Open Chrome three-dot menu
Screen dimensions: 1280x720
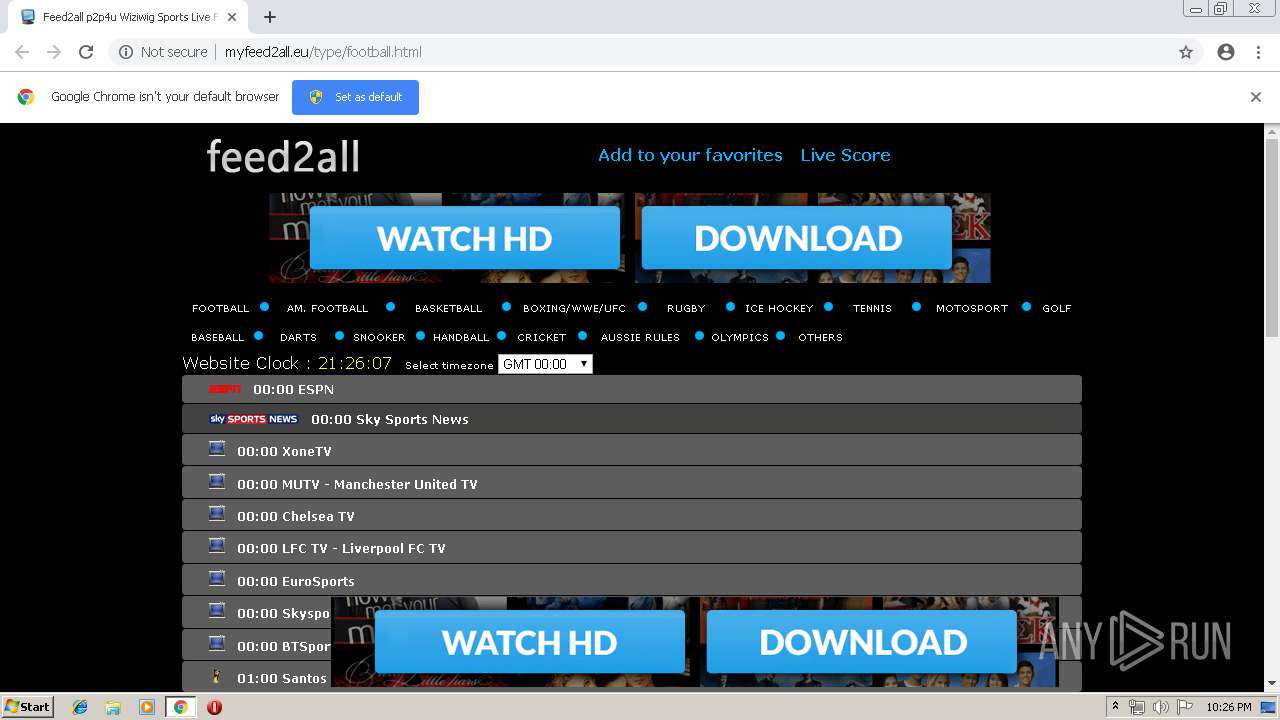[x=1258, y=52]
